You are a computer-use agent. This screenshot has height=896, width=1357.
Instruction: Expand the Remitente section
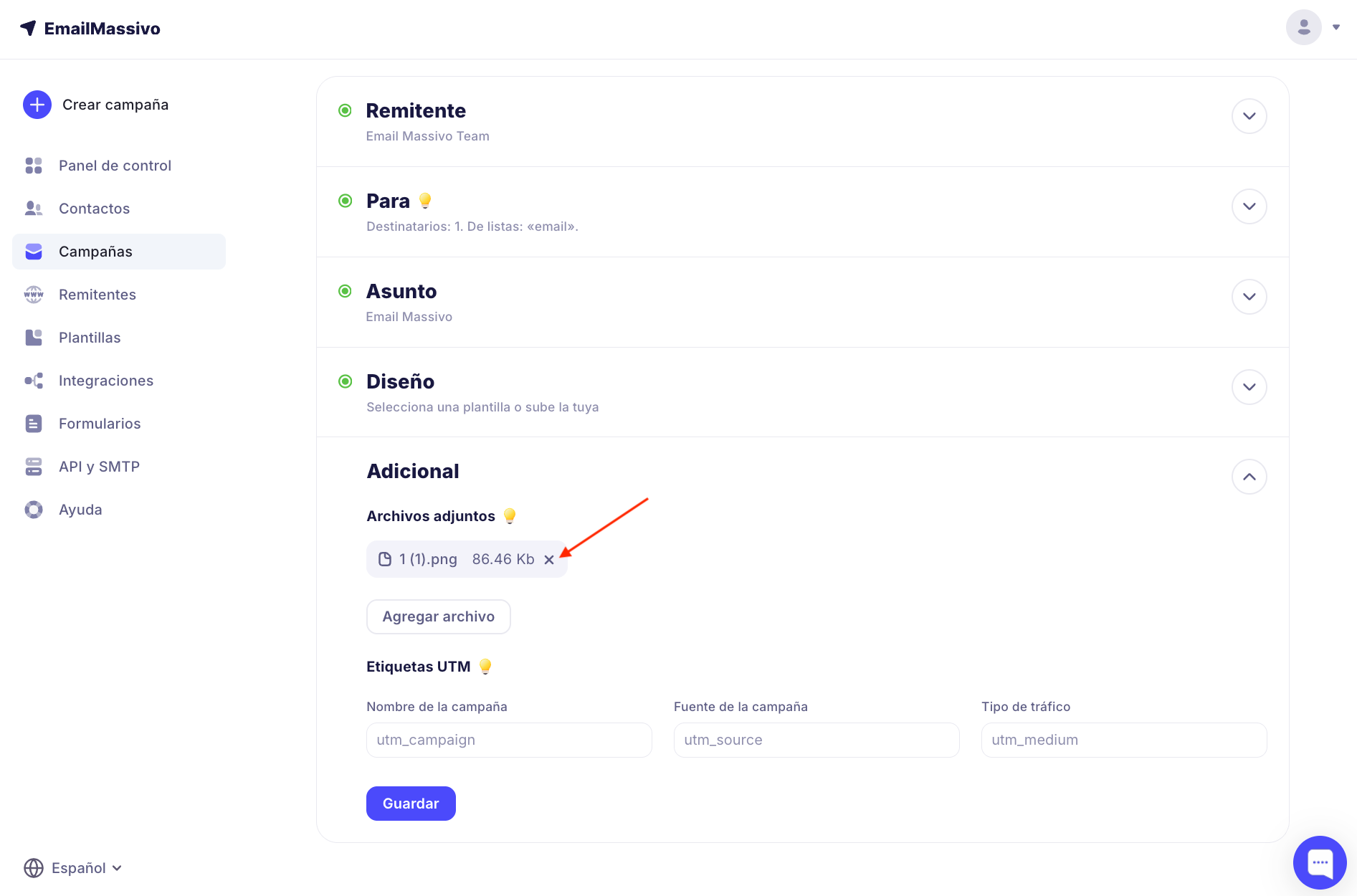(x=1249, y=116)
